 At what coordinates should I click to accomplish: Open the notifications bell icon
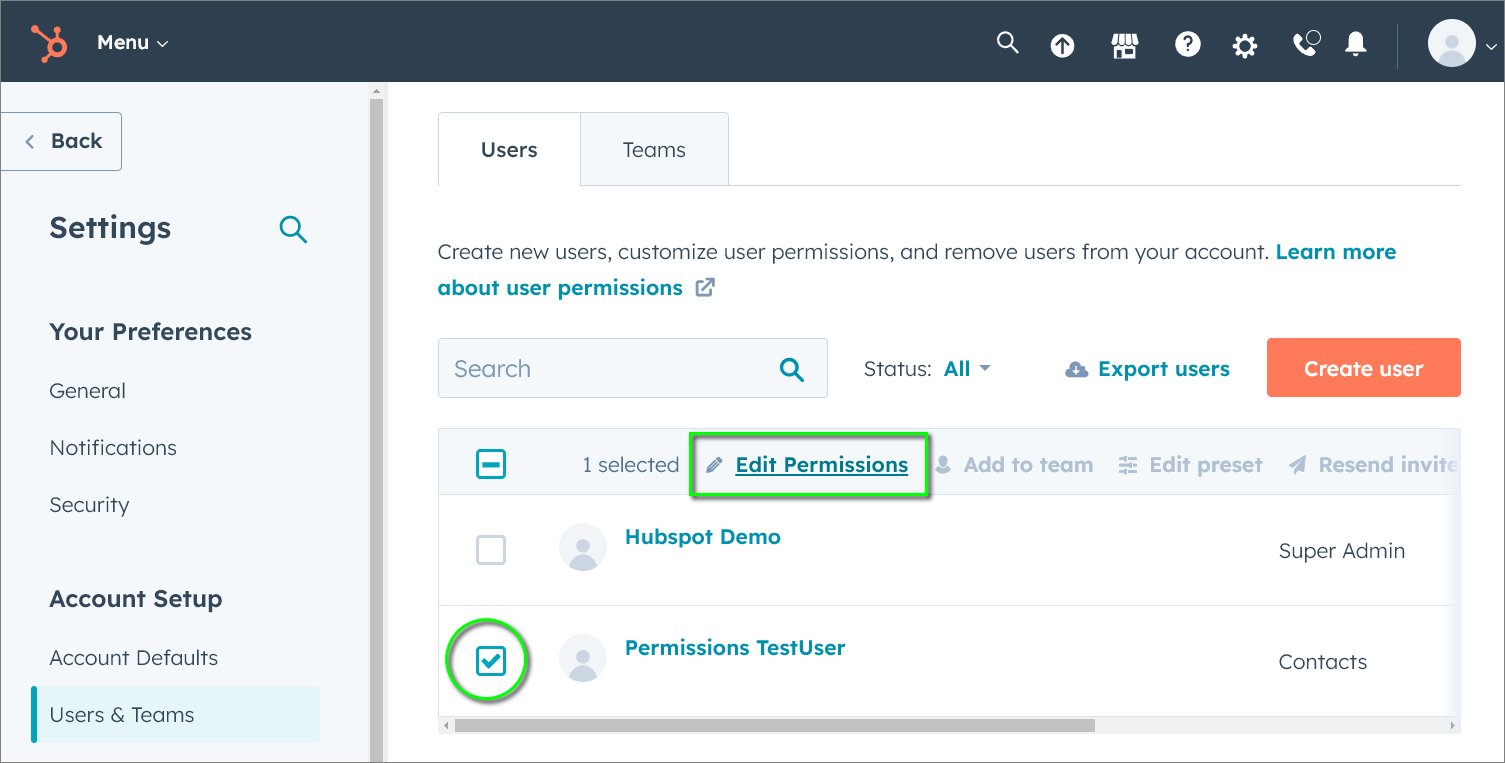coord(1356,44)
